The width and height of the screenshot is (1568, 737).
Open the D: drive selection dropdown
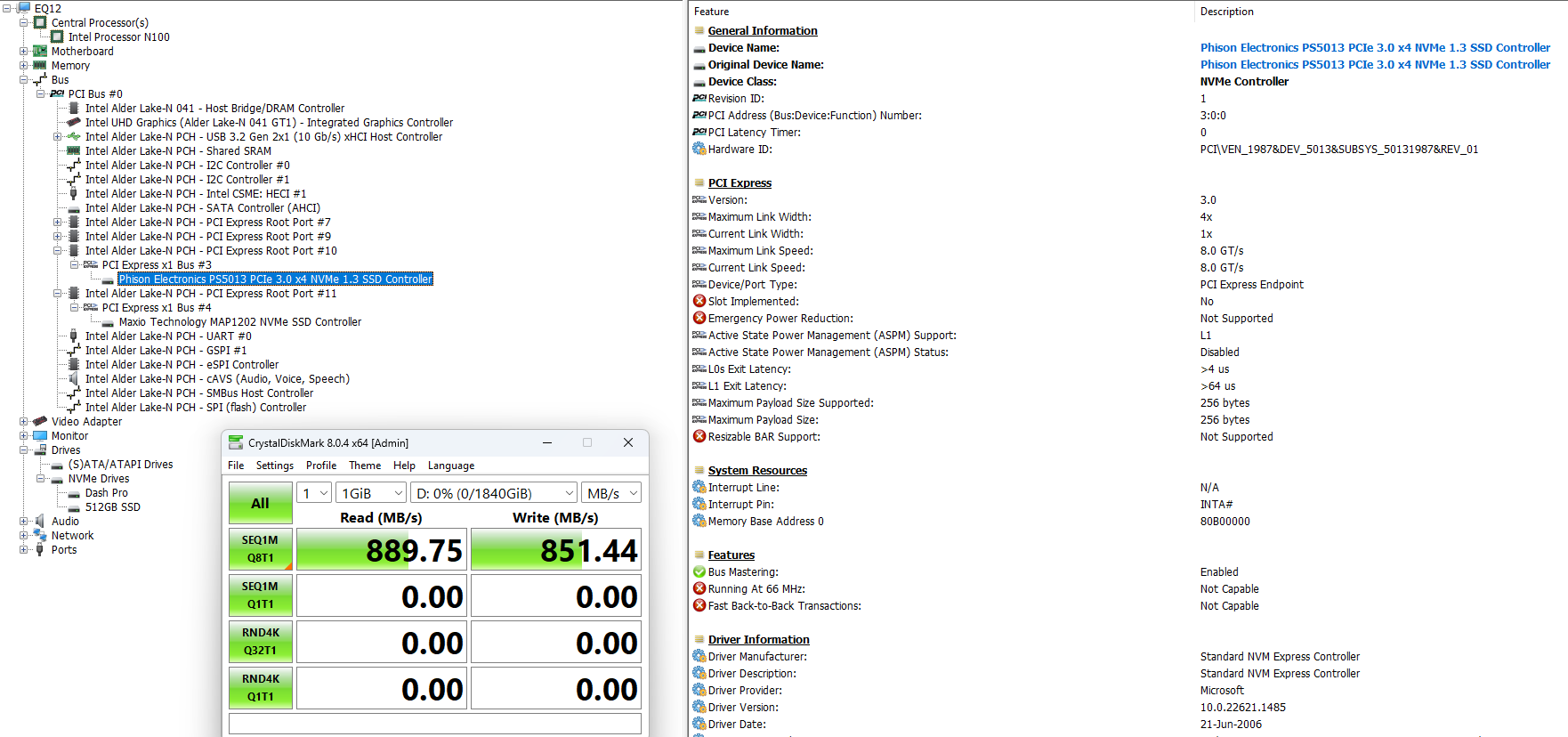[x=494, y=493]
